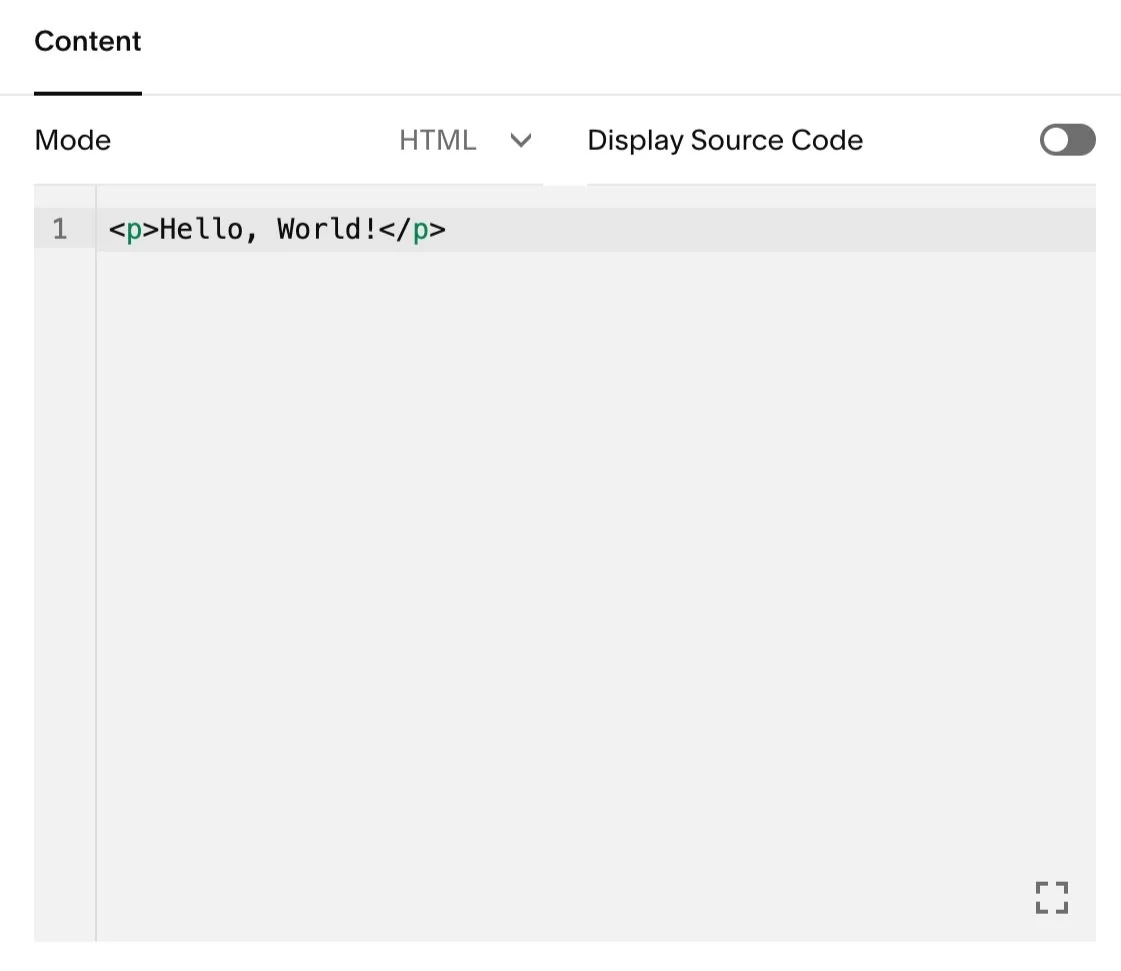Toggle the Display Source Code switch

click(1066, 140)
